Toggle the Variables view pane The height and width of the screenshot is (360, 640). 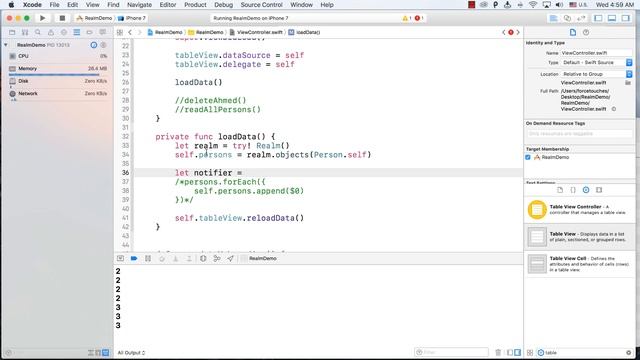pos(510,352)
